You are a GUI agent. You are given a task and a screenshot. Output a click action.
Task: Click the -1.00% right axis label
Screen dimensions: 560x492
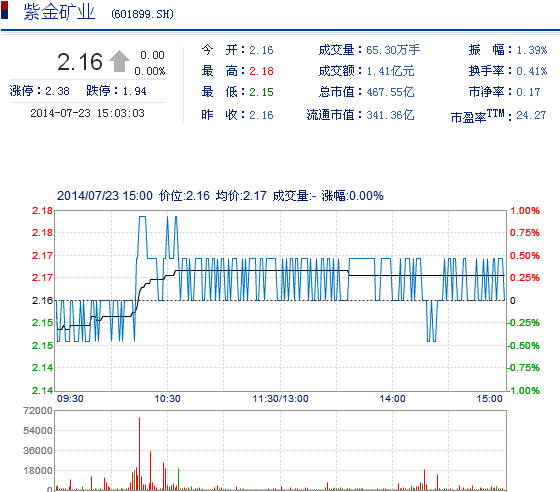(523, 390)
